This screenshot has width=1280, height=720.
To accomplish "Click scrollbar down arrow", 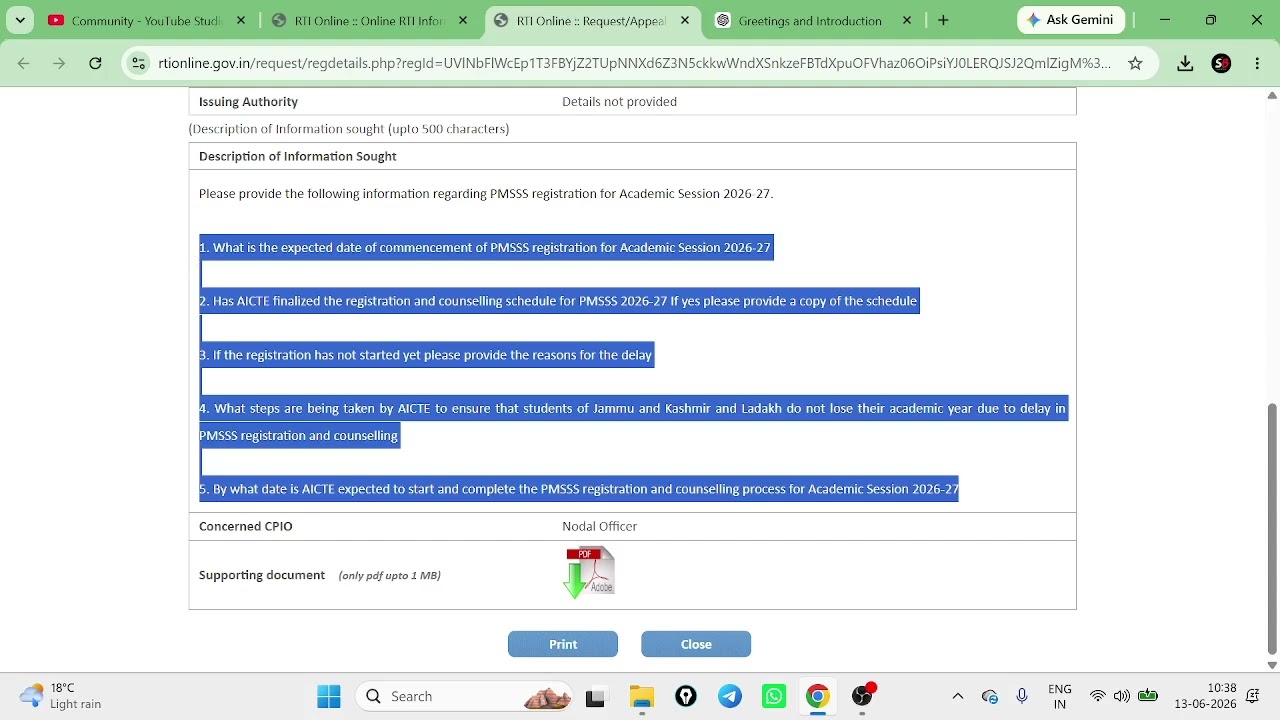I will click(1272, 665).
